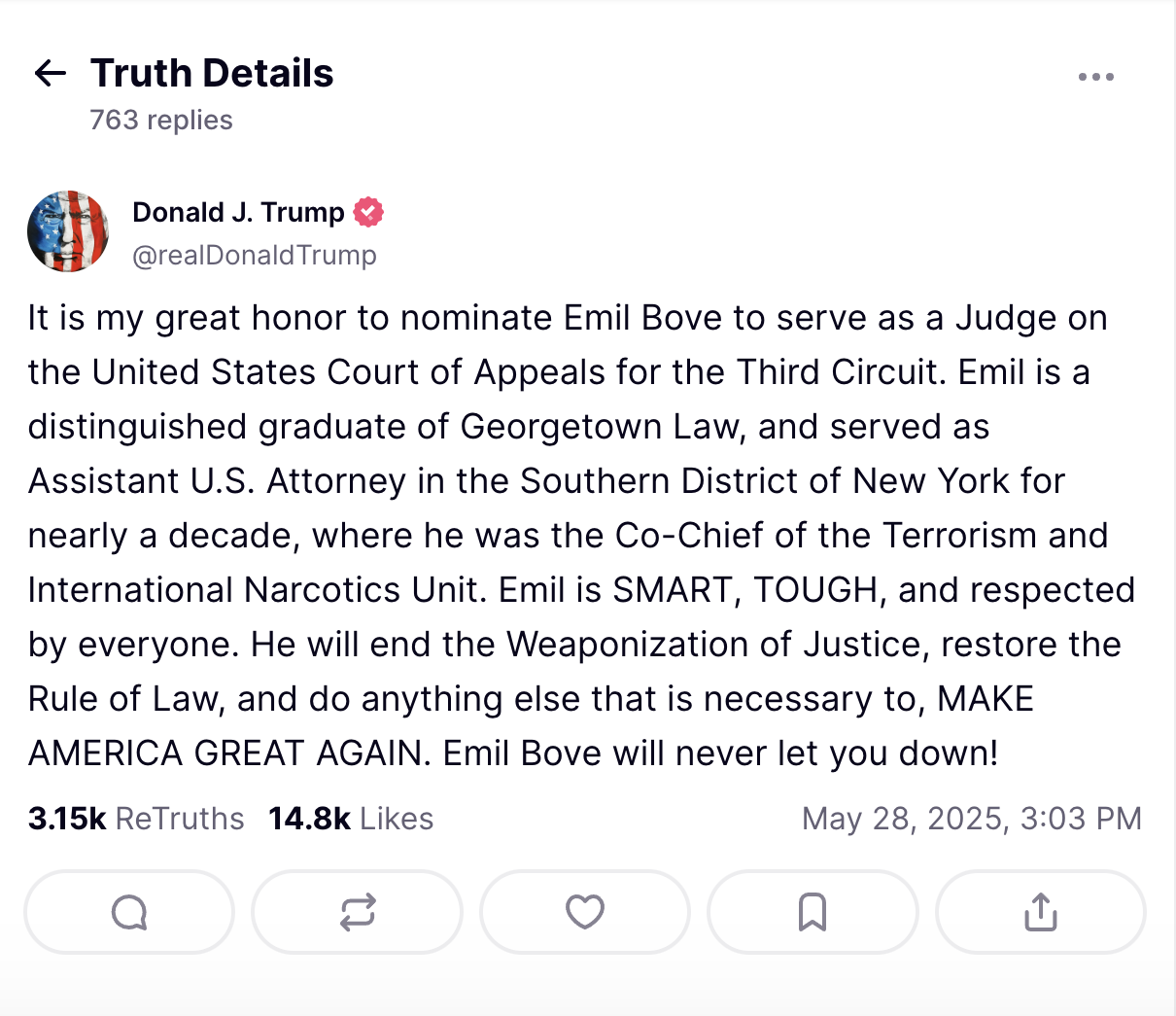Click the Likes label beside 14.8k

point(397,819)
